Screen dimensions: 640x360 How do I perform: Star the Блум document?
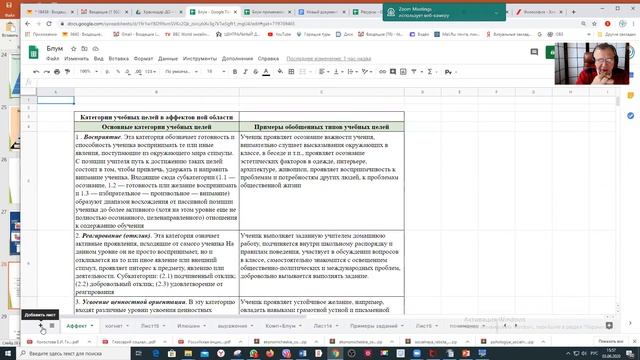click(x=73, y=49)
